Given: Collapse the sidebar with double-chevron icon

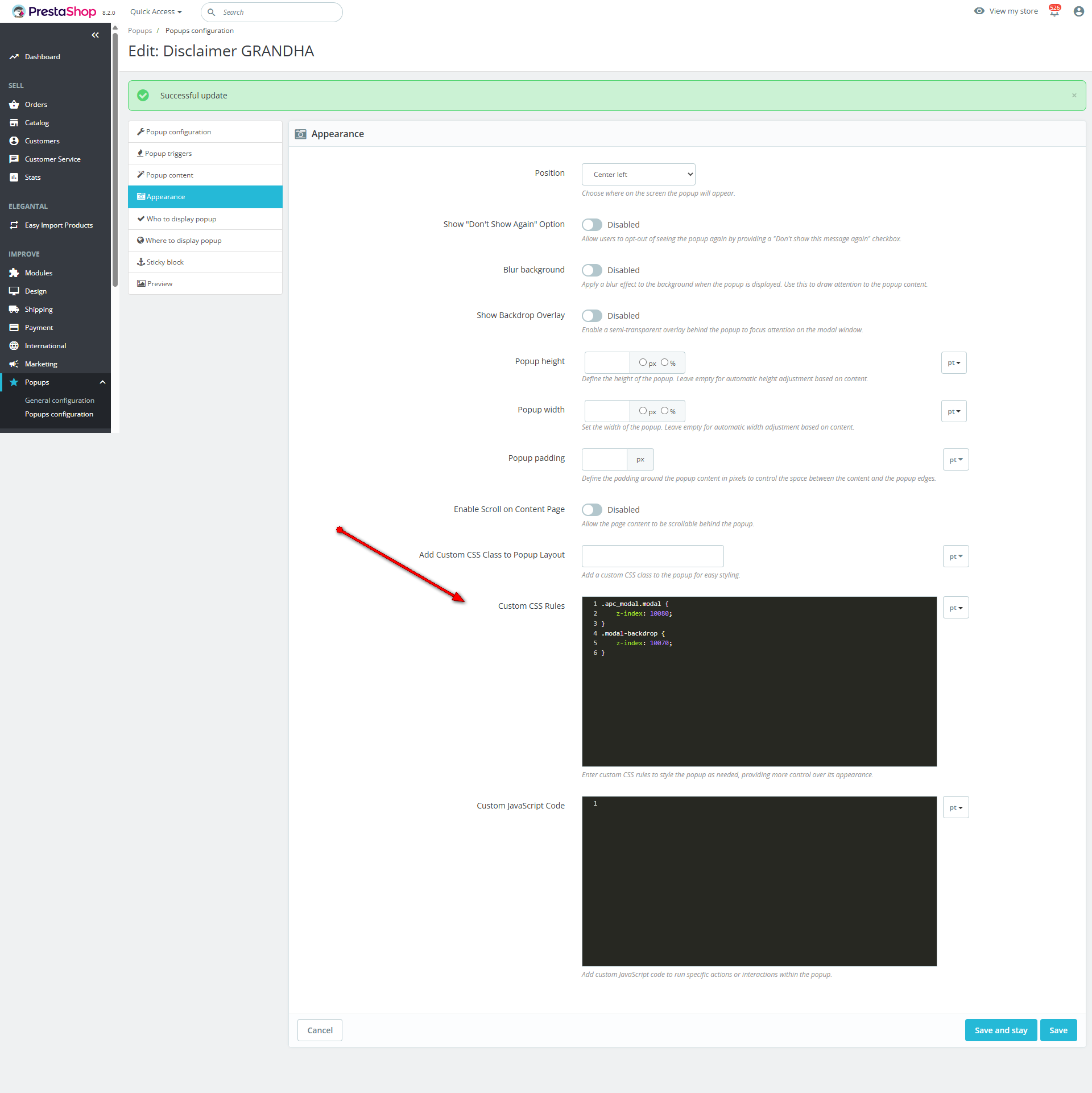Looking at the screenshot, I should tap(95, 35).
